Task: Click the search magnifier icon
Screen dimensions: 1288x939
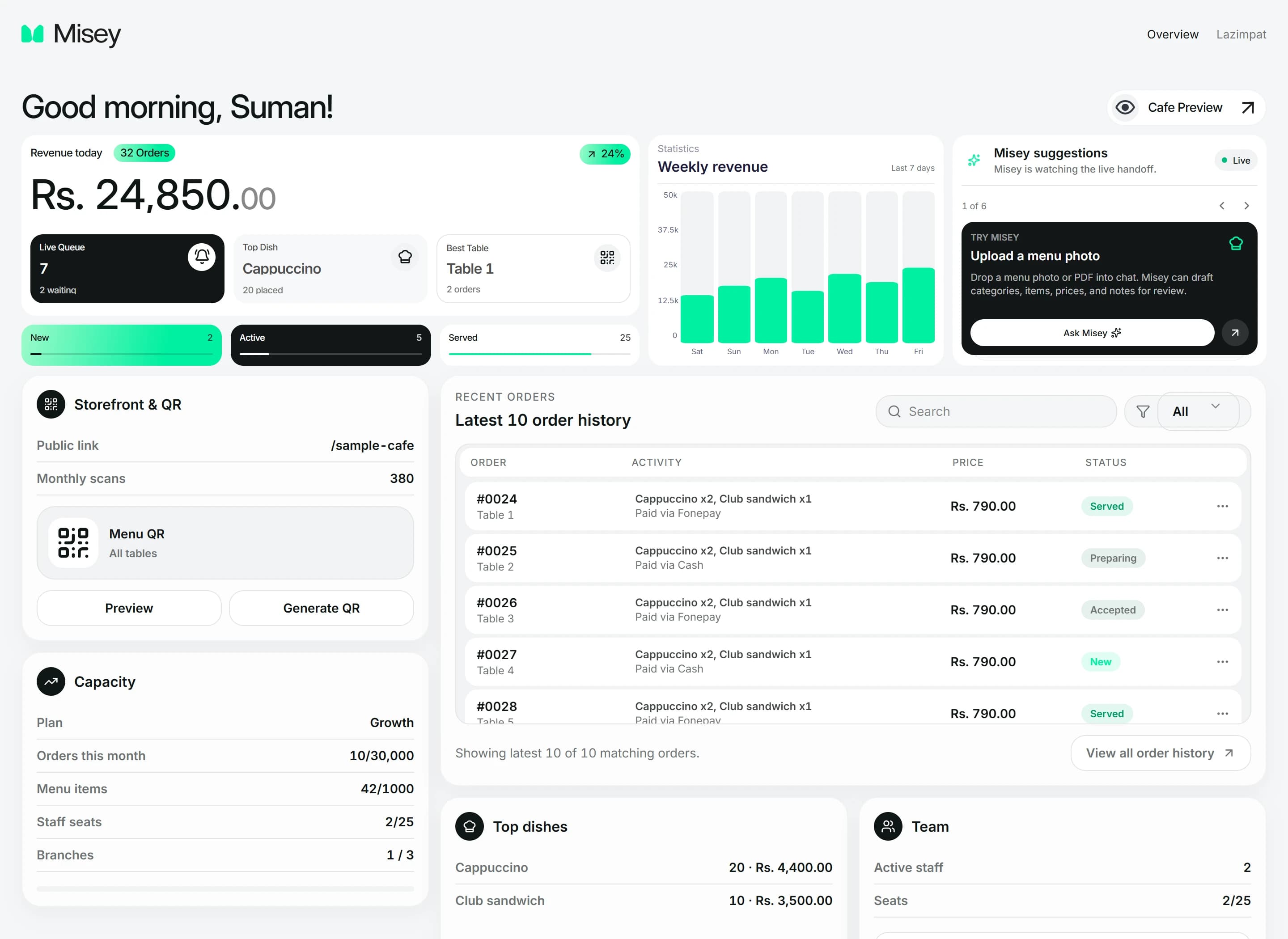Action: click(x=894, y=411)
